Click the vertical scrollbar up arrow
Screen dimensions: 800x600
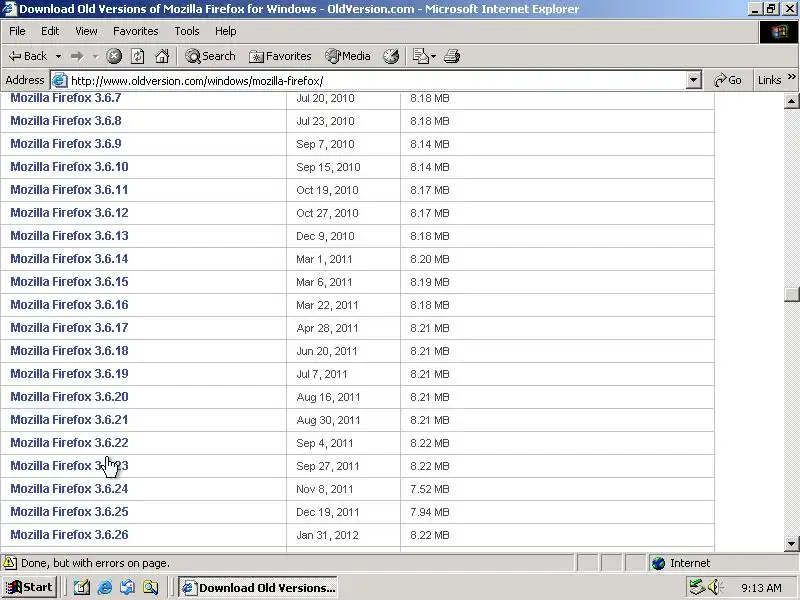(x=791, y=101)
